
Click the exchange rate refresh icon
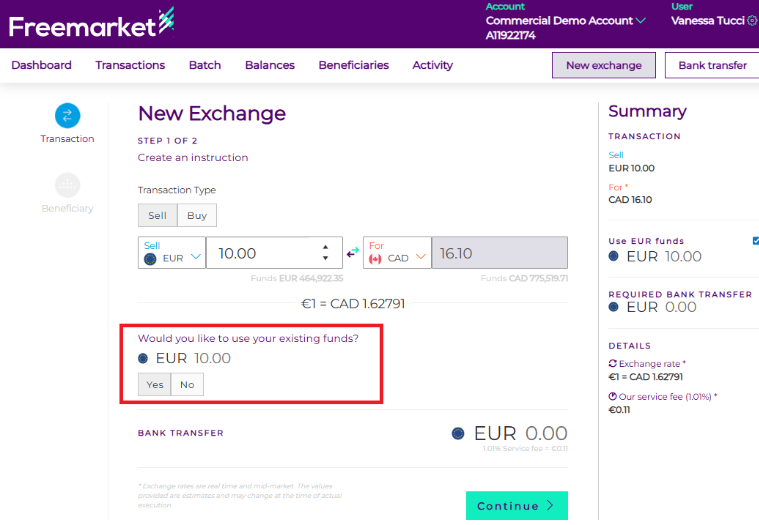coord(612,363)
